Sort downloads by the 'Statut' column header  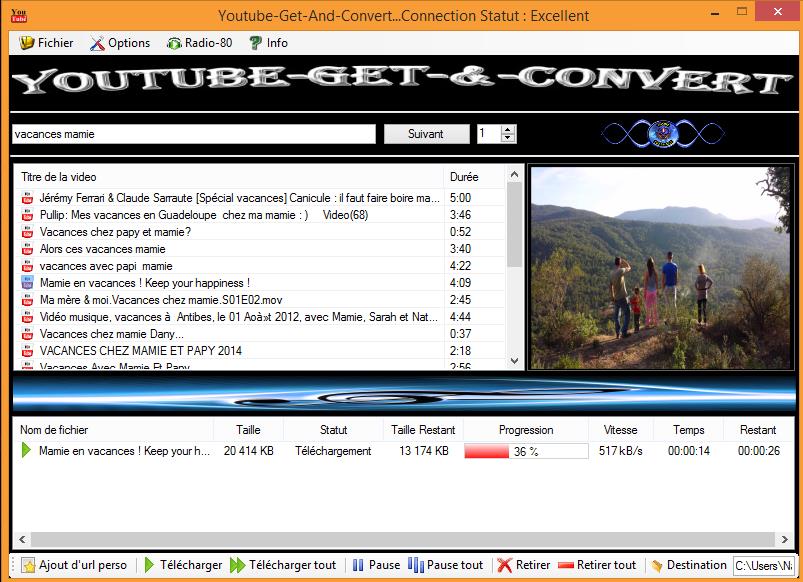click(333, 430)
